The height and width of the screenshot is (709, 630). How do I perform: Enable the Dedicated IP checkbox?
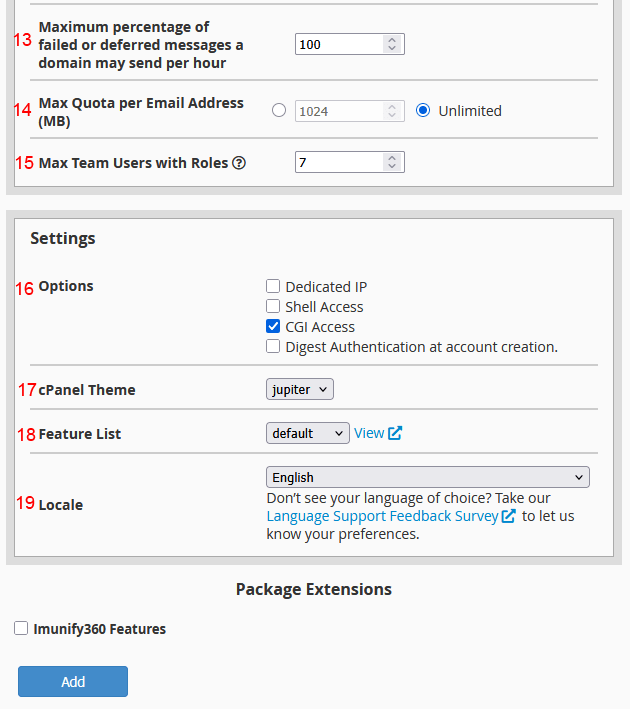coord(273,287)
